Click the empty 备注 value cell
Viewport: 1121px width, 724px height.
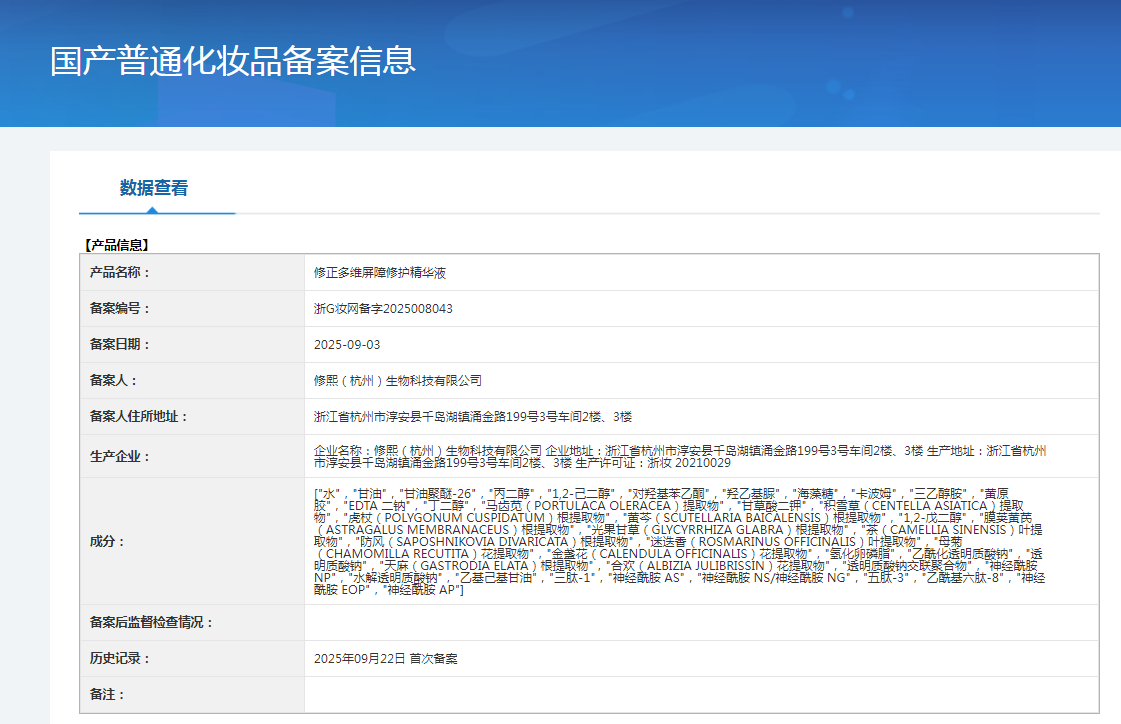click(x=700, y=694)
